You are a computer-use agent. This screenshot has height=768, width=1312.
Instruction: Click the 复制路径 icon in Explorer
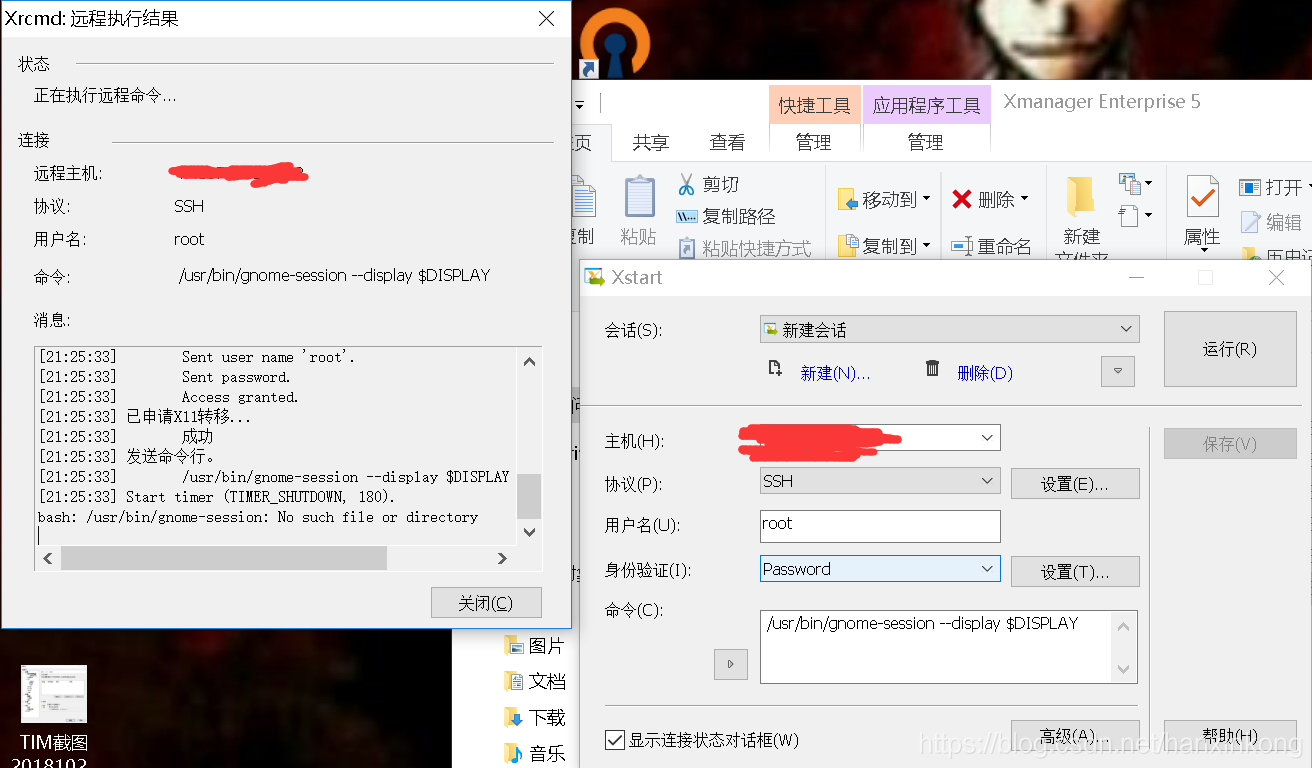coord(687,216)
